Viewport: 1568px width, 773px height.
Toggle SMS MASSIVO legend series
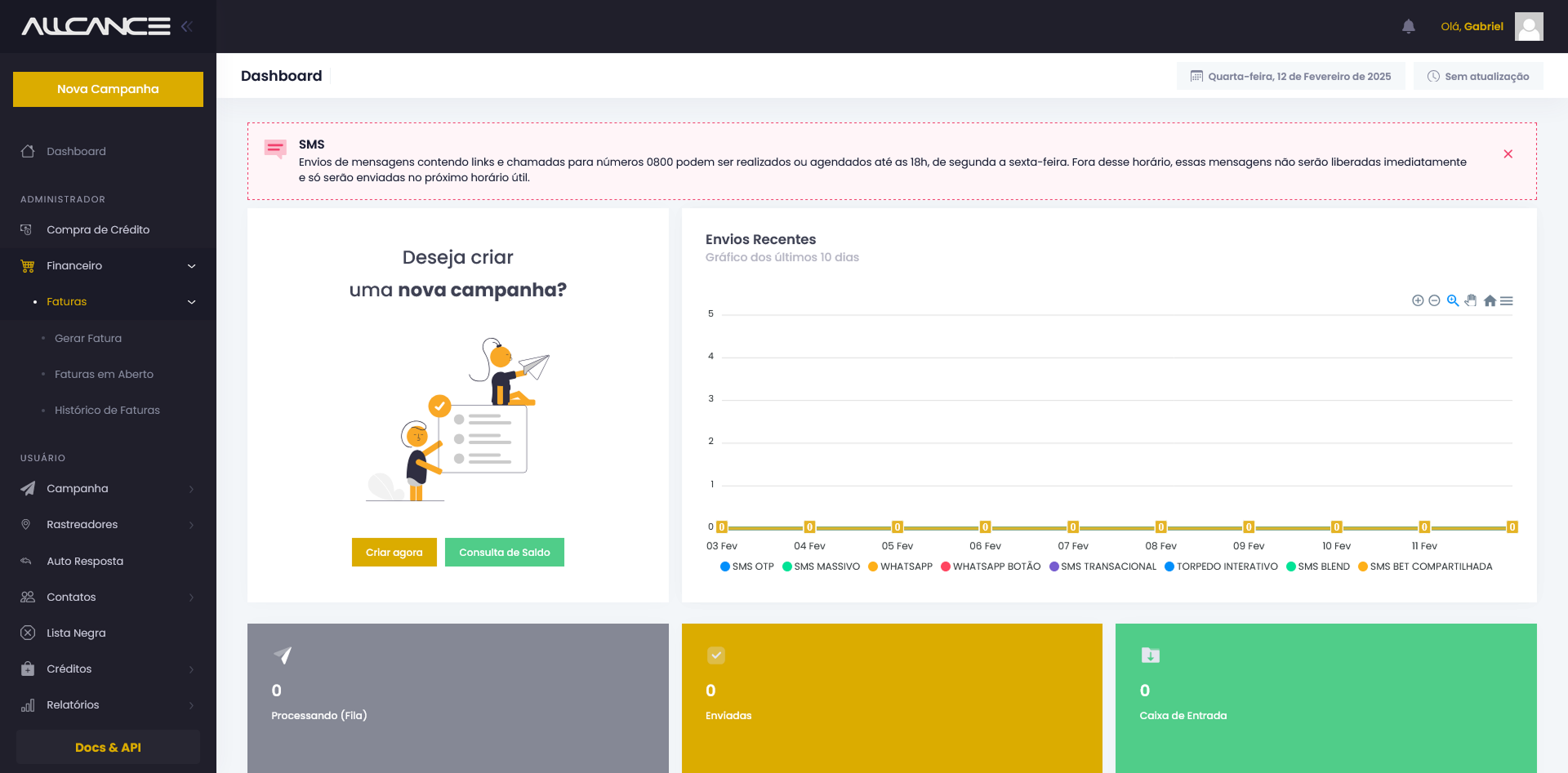point(821,566)
